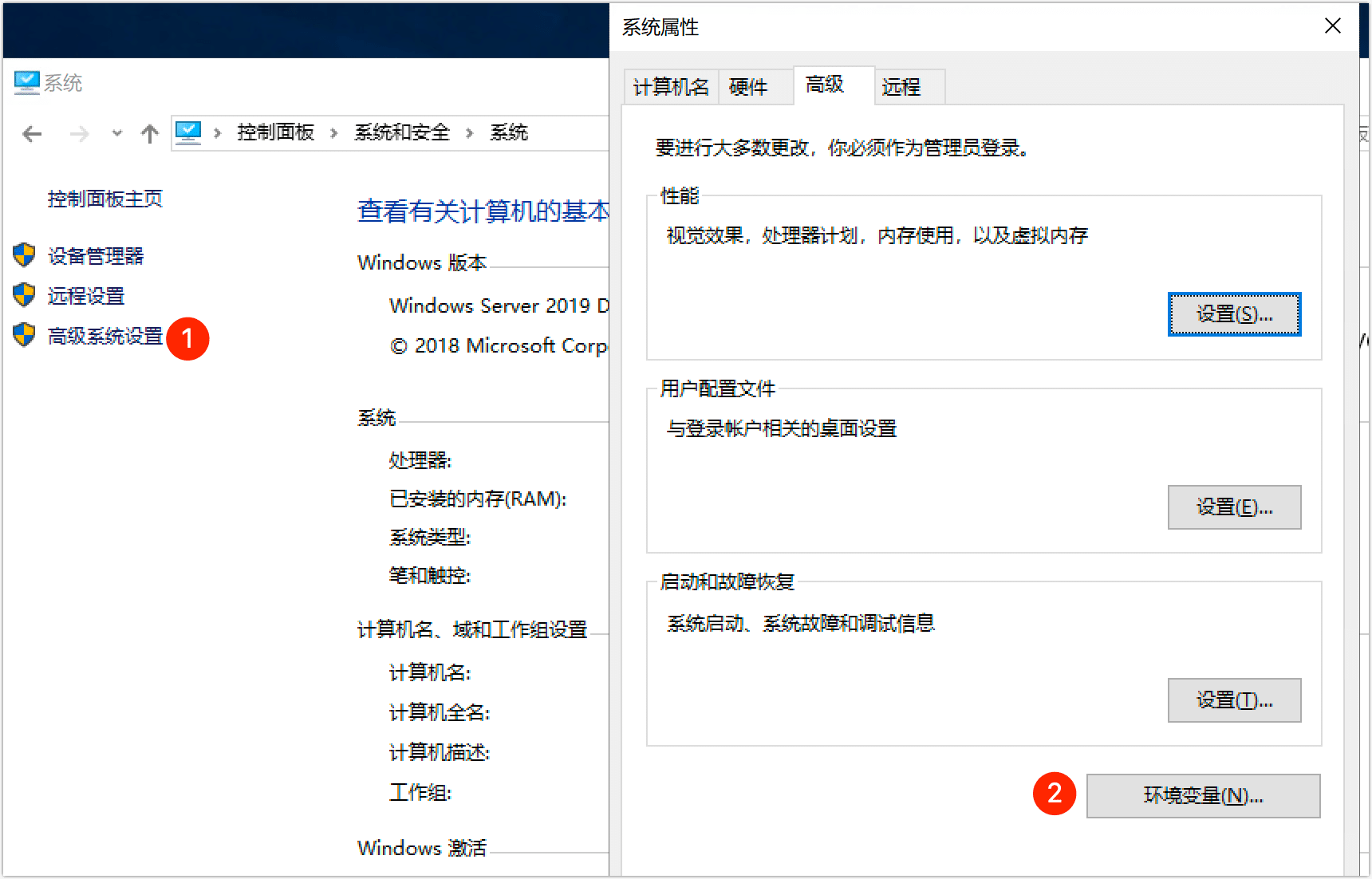This screenshot has height=879, width=1372.
Task: Switch to the 计算机名 tab
Action: (670, 86)
